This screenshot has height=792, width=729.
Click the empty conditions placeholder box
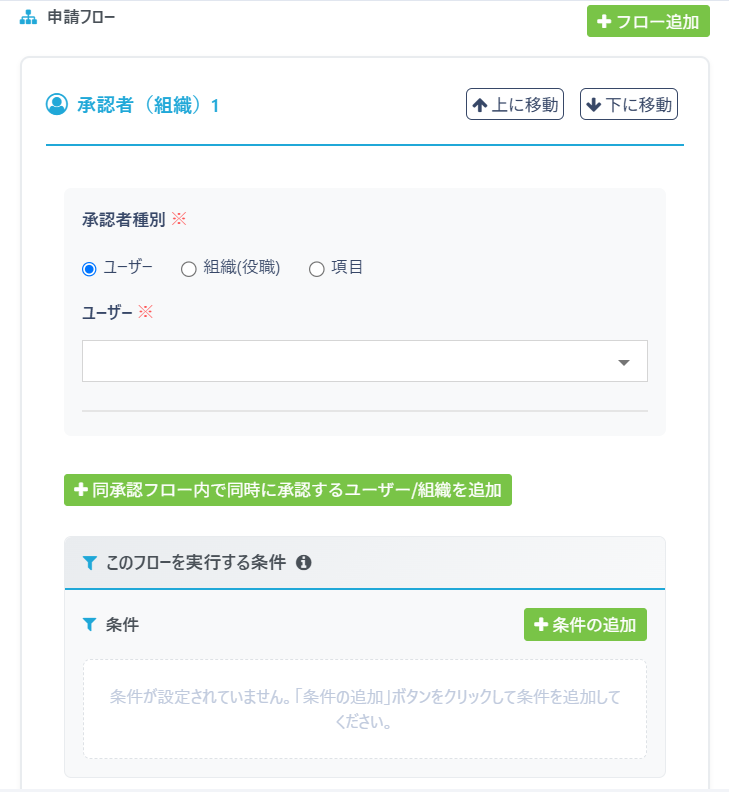(x=365, y=708)
